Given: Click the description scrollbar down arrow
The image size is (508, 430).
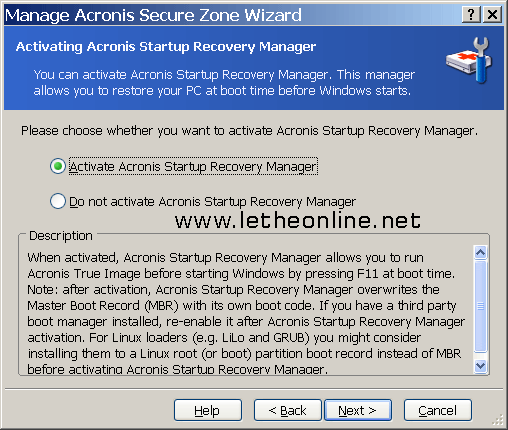Looking at the screenshot, I should pos(480,366).
